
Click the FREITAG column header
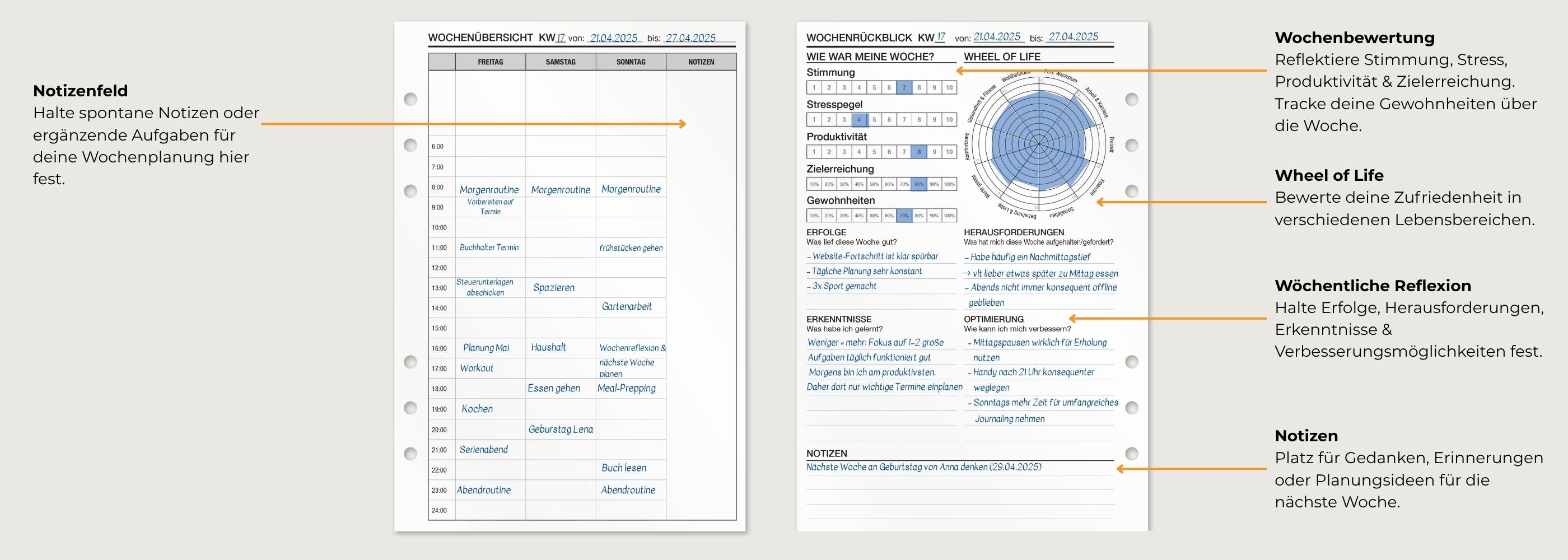point(490,62)
